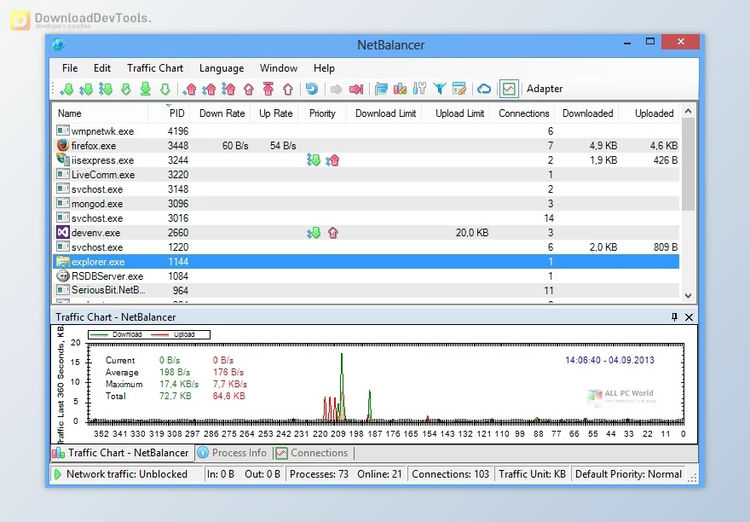Click the gray right arrow toolbar icon
The height and width of the screenshot is (522, 750).
[336, 89]
